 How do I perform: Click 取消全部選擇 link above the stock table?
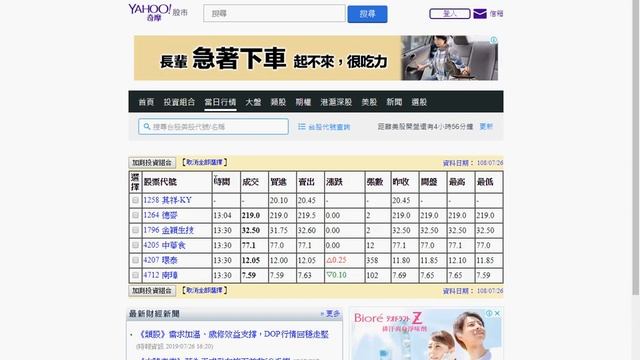[x=204, y=162]
